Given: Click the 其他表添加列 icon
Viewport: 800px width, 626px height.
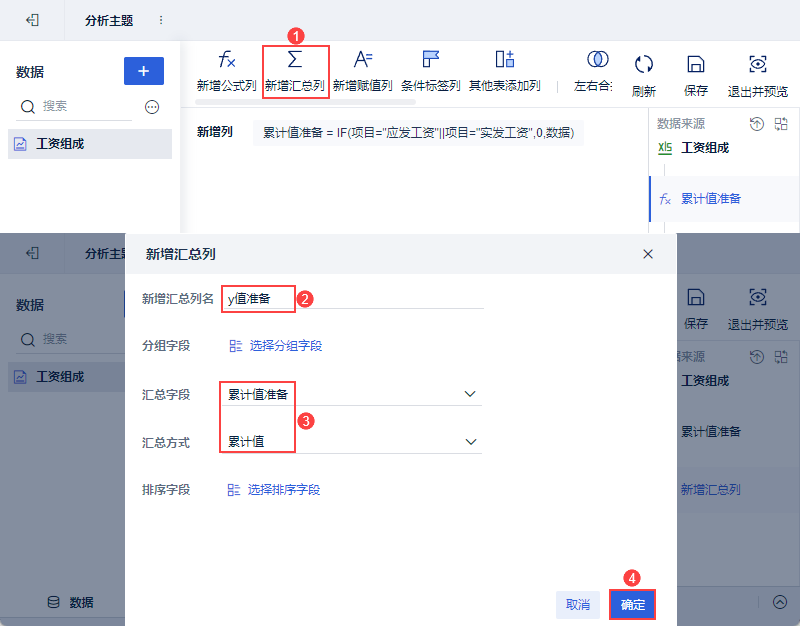Looking at the screenshot, I should pyautogui.click(x=505, y=59).
